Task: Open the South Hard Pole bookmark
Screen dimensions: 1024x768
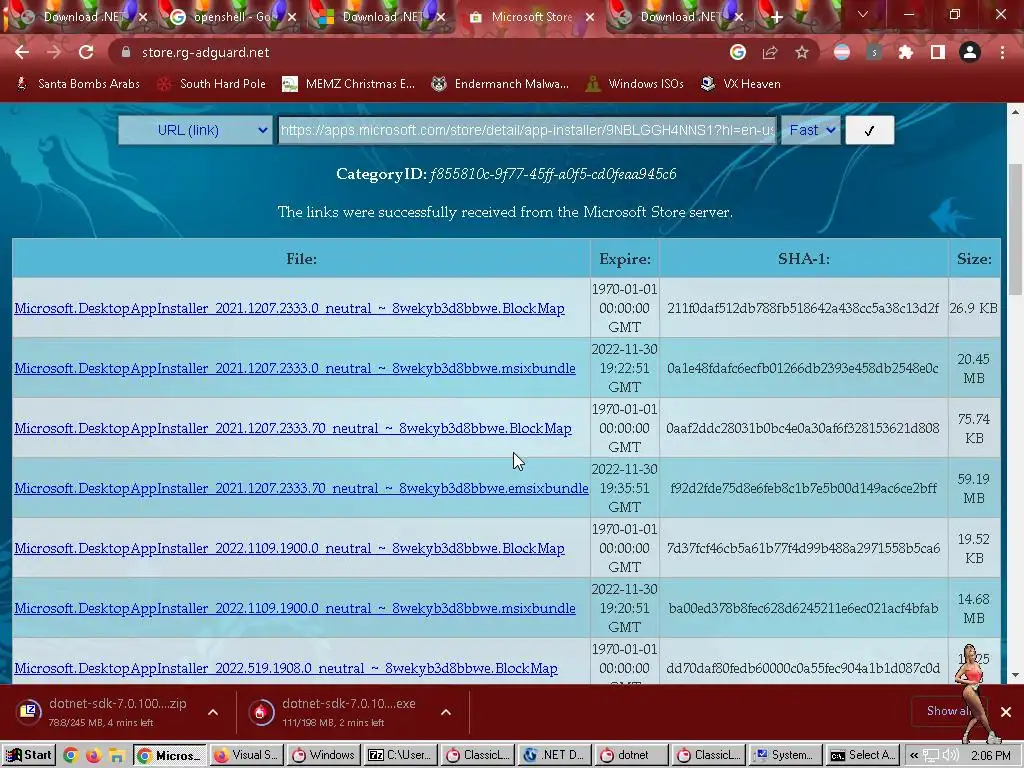Action: pyautogui.click(x=212, y=84)
